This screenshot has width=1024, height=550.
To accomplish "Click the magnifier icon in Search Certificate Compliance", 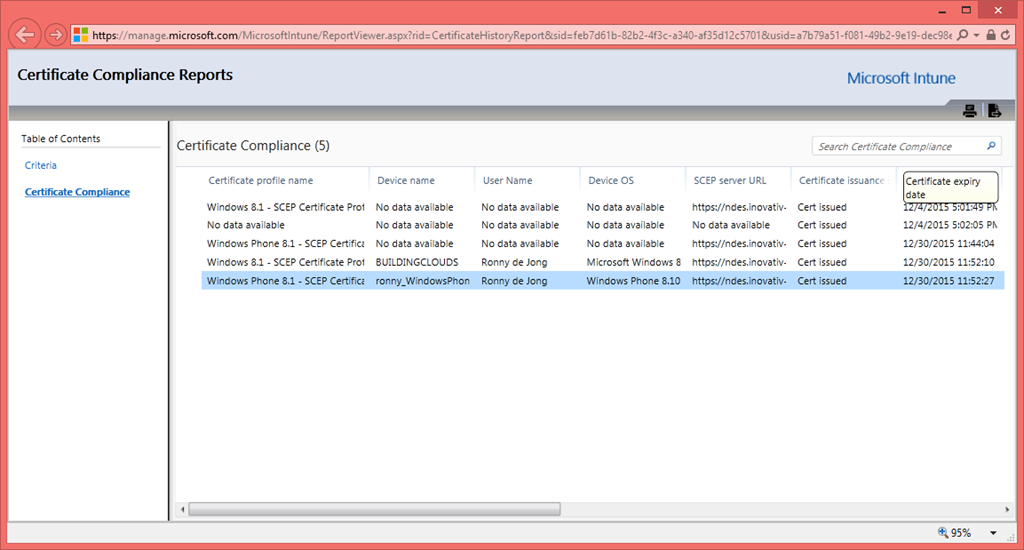I will [991, 146].
